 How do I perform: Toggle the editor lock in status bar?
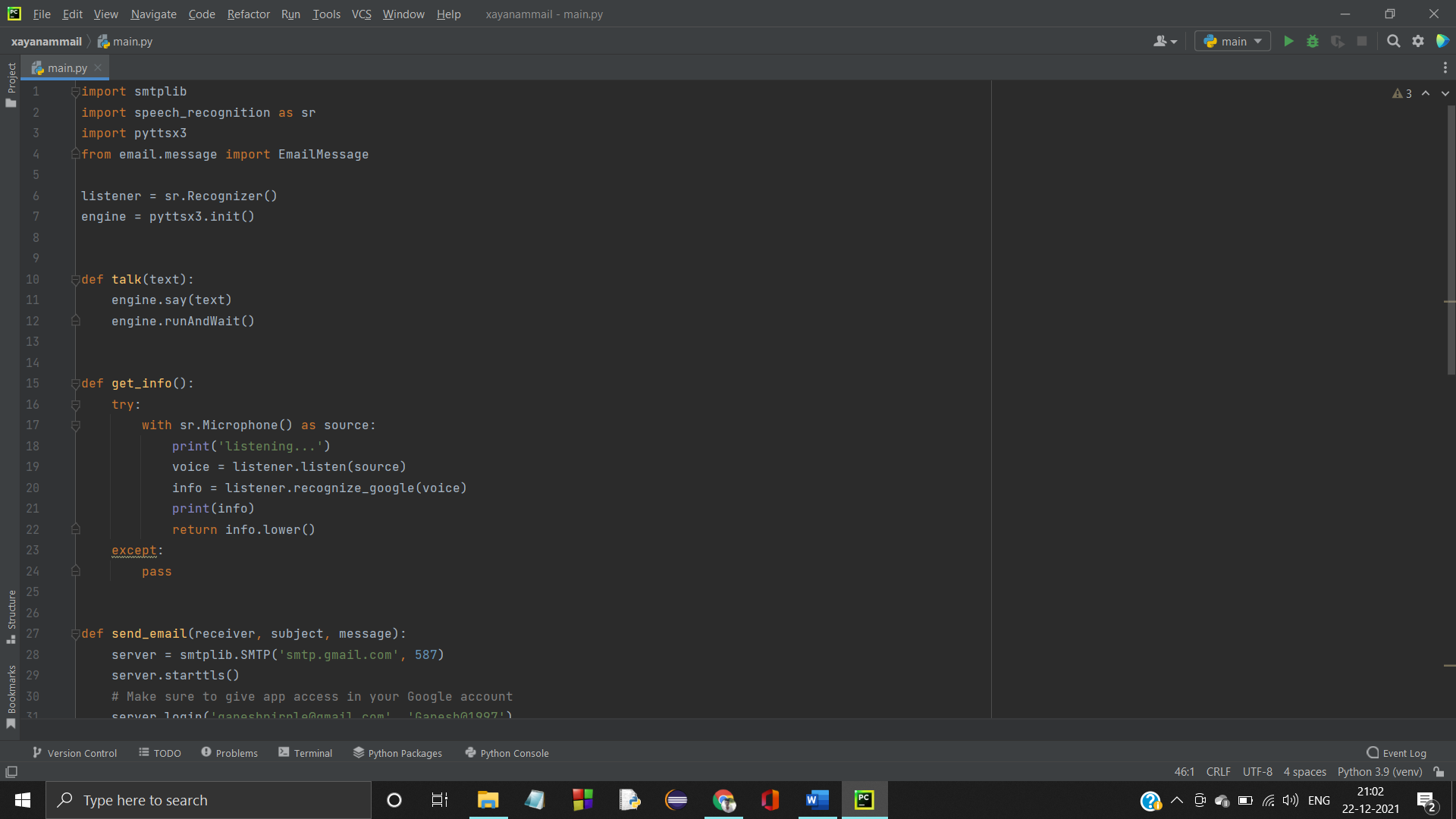pos(1439,771)
